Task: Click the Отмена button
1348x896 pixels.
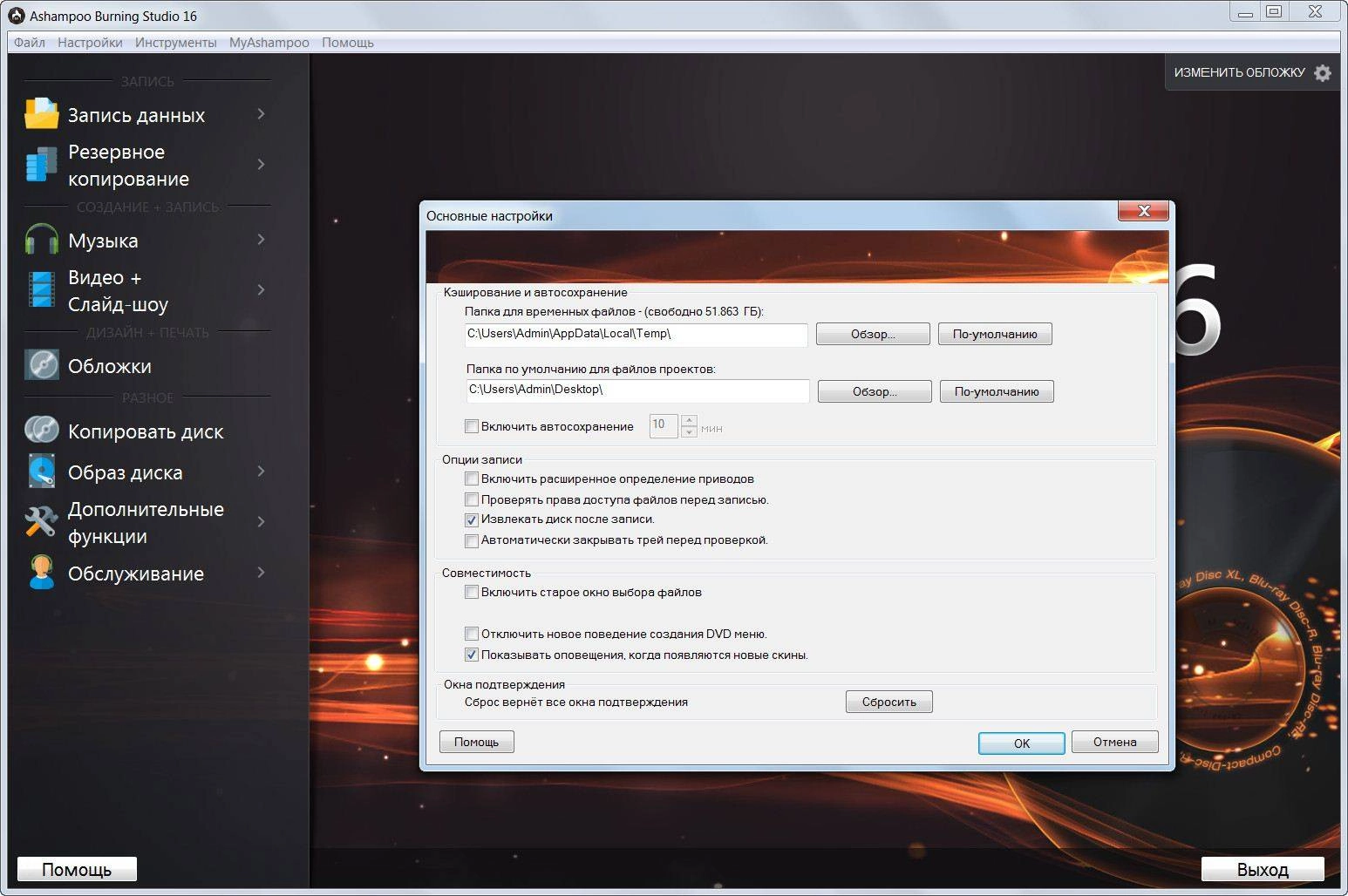Action: (x=1114, y=742)
